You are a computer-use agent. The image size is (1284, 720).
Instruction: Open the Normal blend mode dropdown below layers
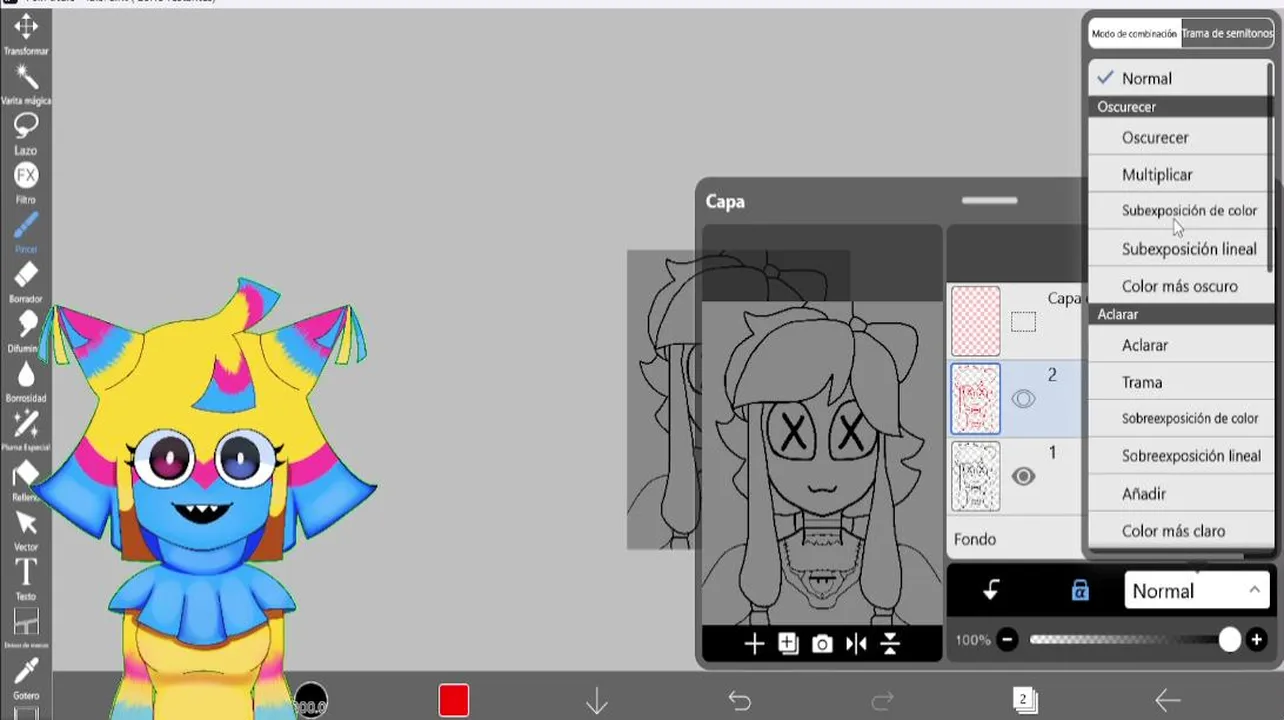1197,591
